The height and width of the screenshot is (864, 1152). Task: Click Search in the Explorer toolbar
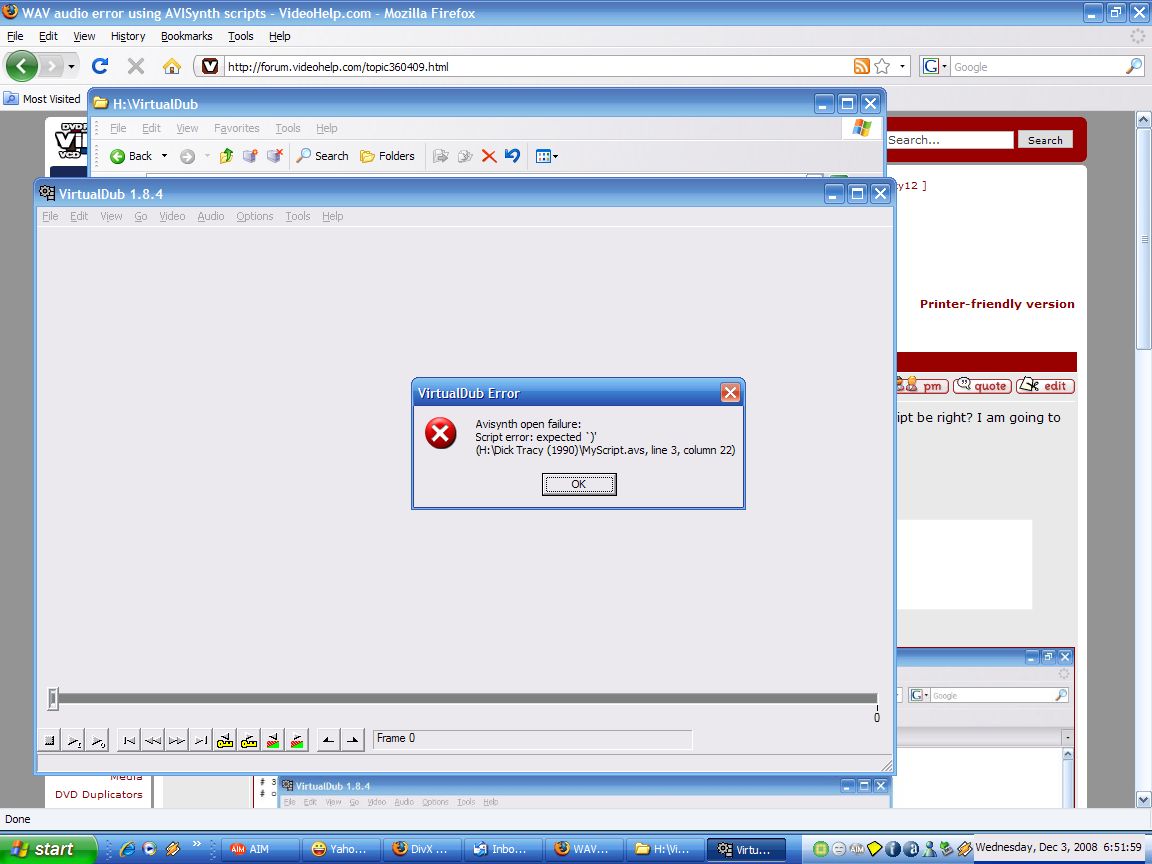(323, 156)
